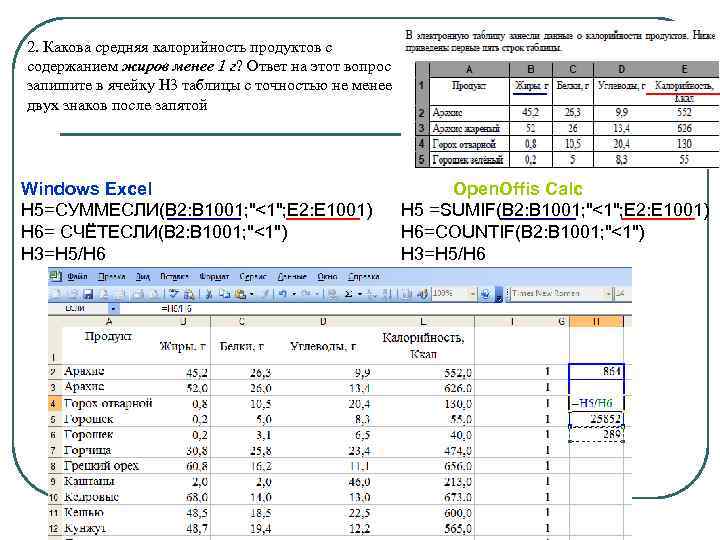This screenshot has height=540, width=720.
Task: Click the Undo arrow icon
Action: [x=283, y=294]
